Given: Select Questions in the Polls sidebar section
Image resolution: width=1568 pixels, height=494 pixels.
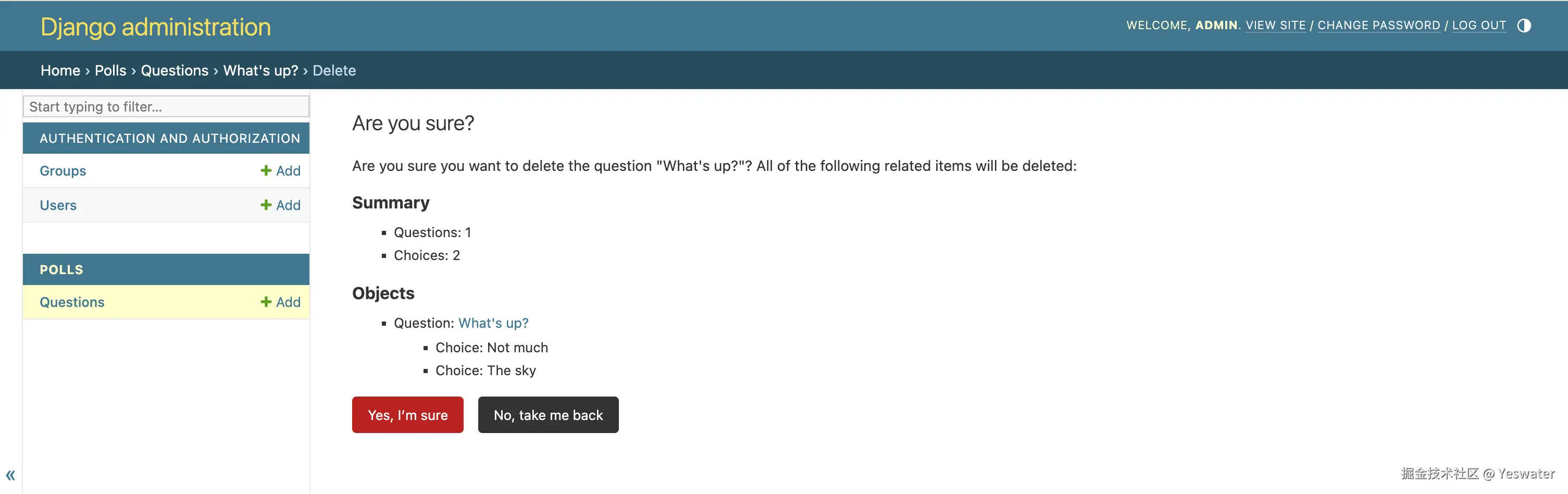Looking at the screenshot, I should coord(72,302).
